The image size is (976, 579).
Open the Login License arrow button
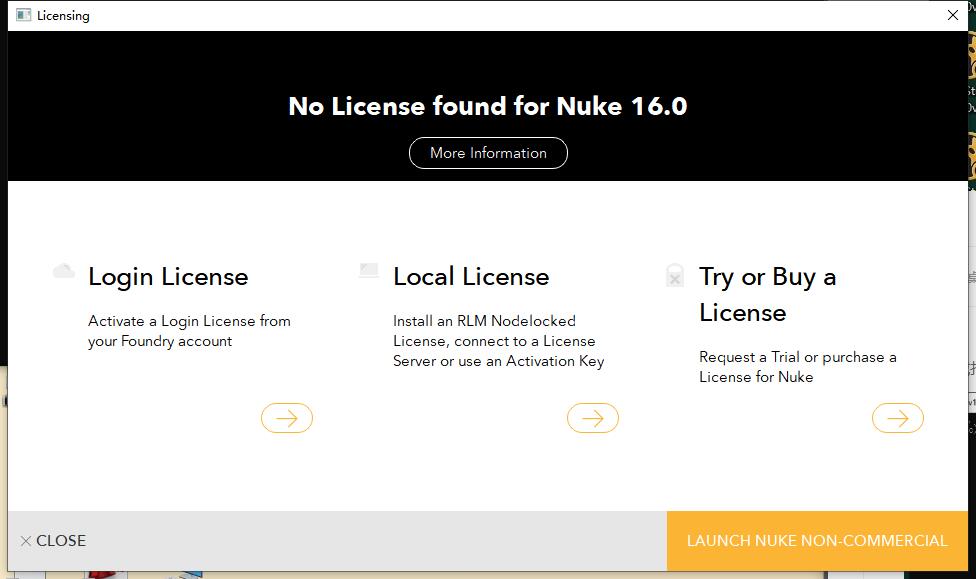287,418
